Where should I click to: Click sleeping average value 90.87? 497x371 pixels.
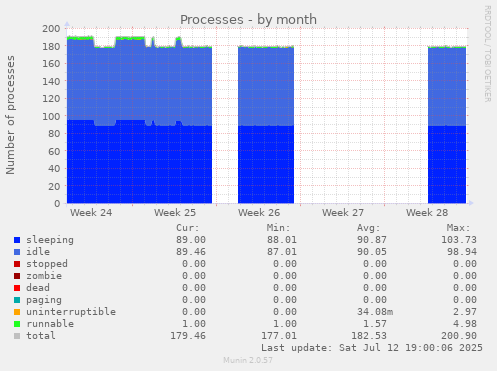tap(372, 240)
